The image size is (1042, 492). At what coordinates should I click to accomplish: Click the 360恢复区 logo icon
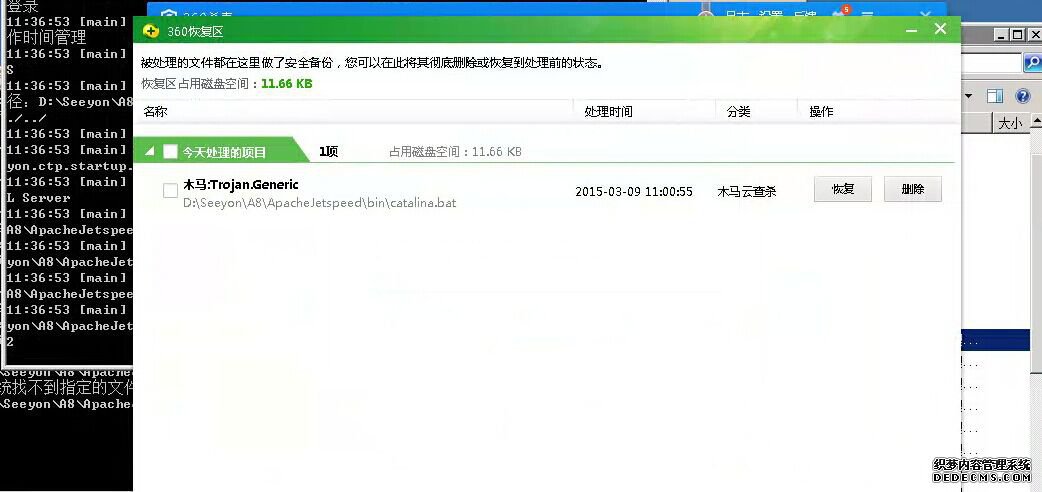click(151, 31)
